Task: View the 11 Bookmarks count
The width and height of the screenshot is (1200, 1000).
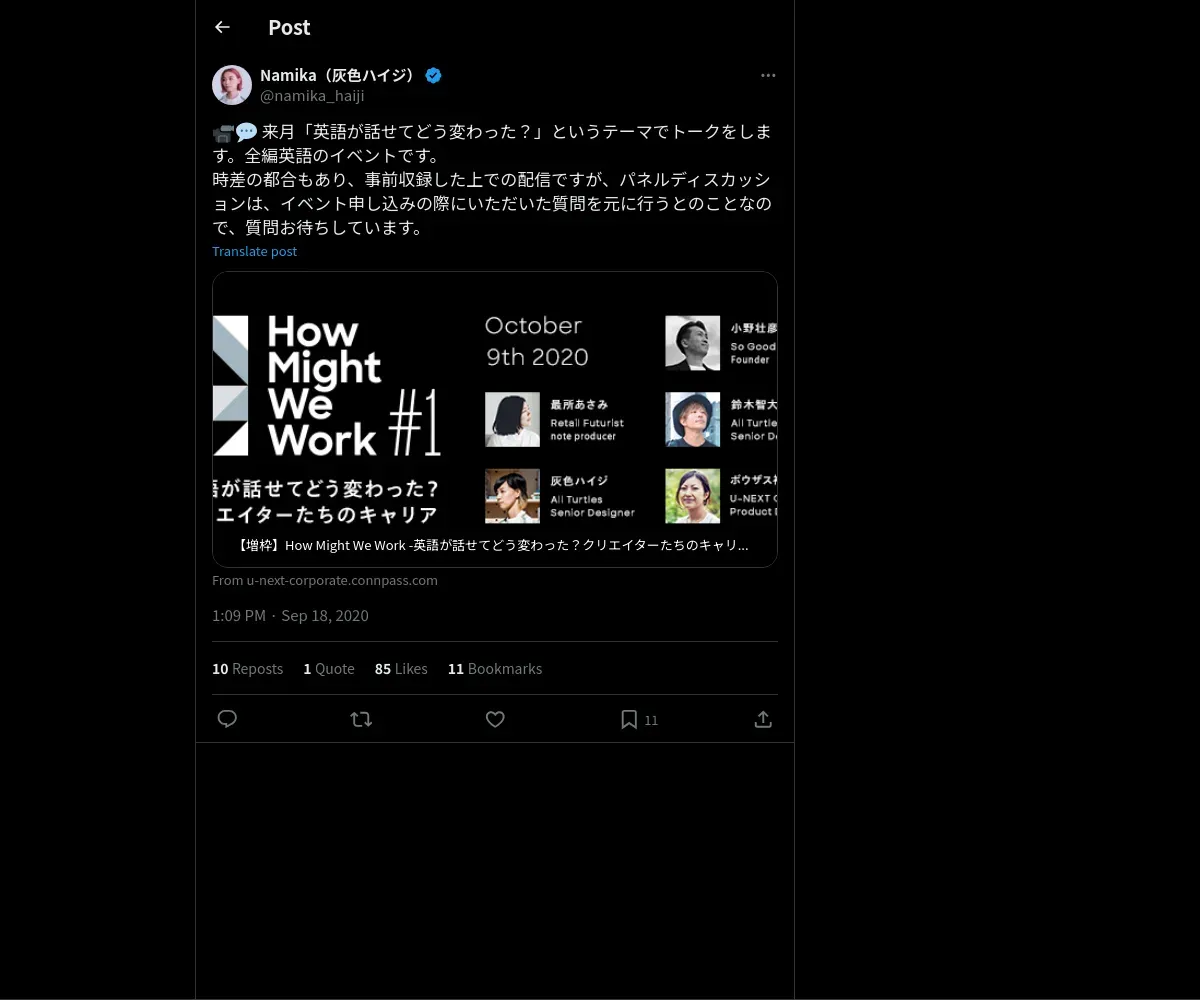Action: (495, 668)
